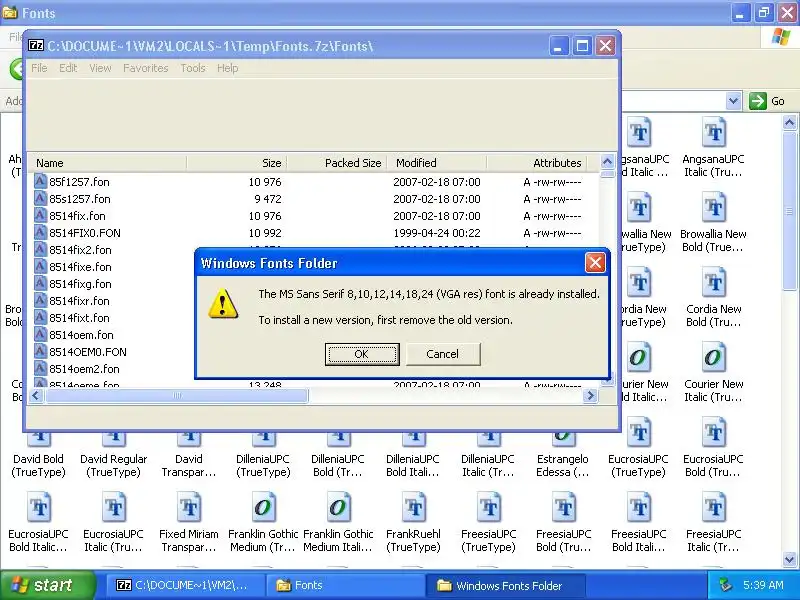Select the 8514fix.fon file icon
Viewport: 800px width, 600px height.
tap(41, 216)
